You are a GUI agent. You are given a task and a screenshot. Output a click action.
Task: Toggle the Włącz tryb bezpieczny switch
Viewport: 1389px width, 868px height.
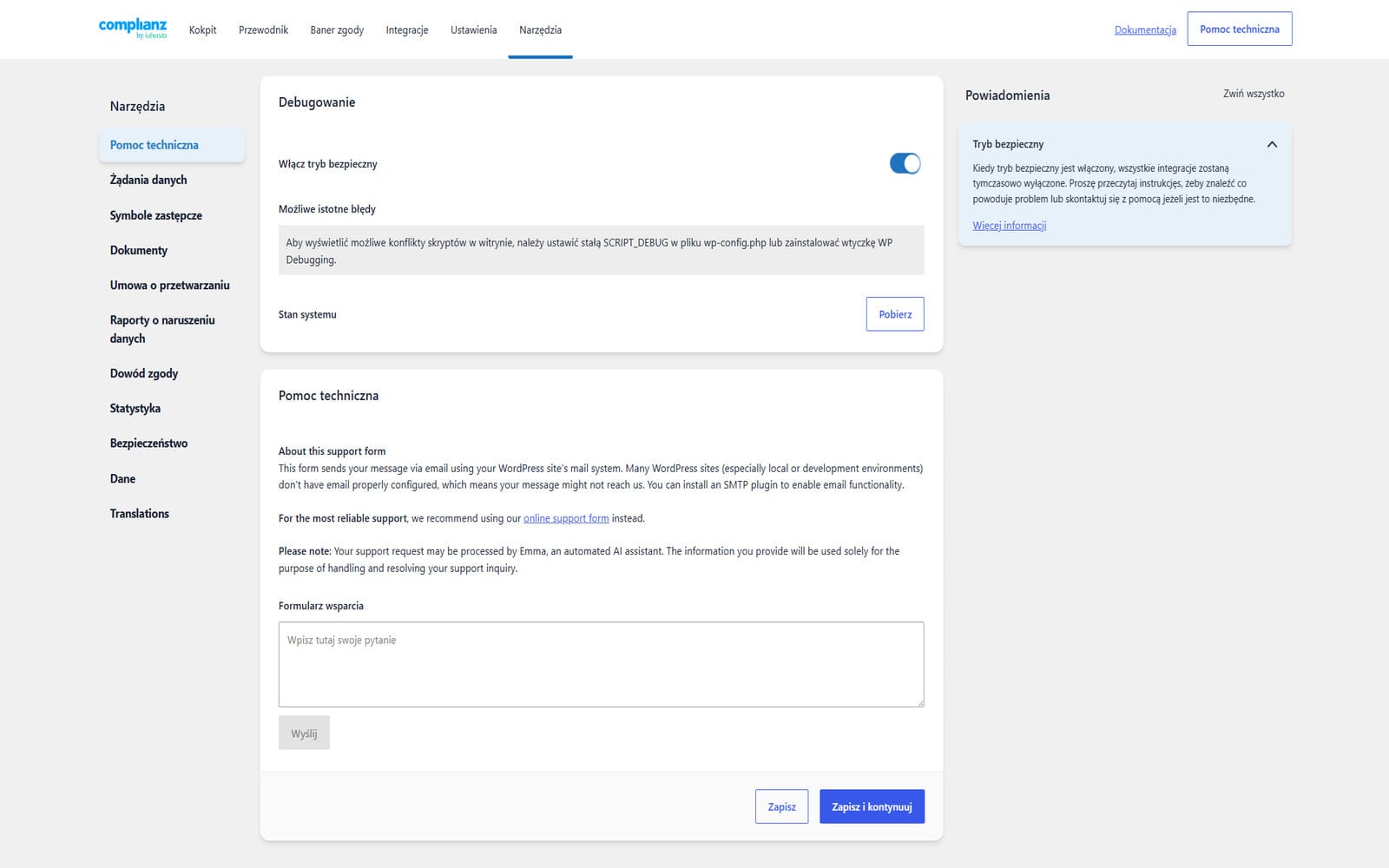[x=905, y=163]
